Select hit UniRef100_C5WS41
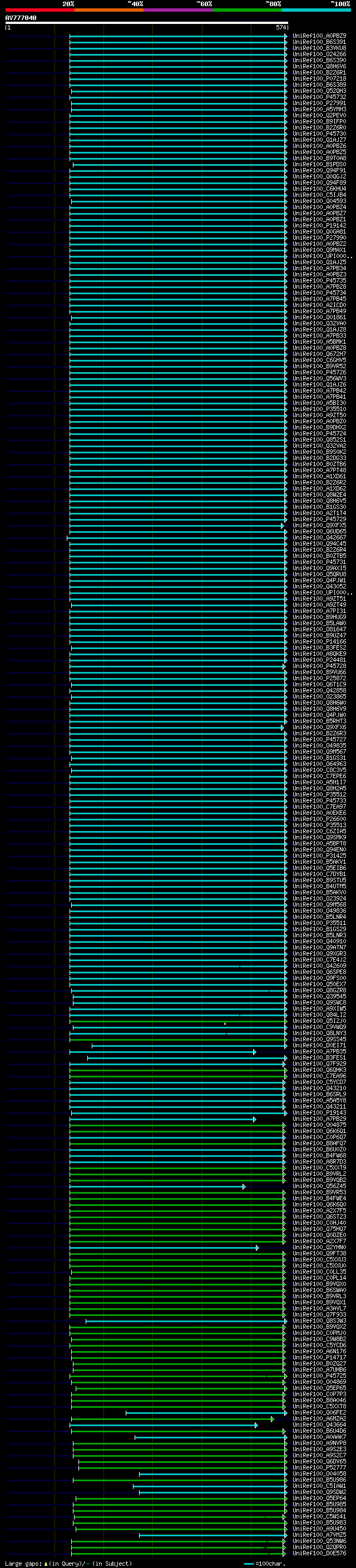 [x=319, y=1516]
